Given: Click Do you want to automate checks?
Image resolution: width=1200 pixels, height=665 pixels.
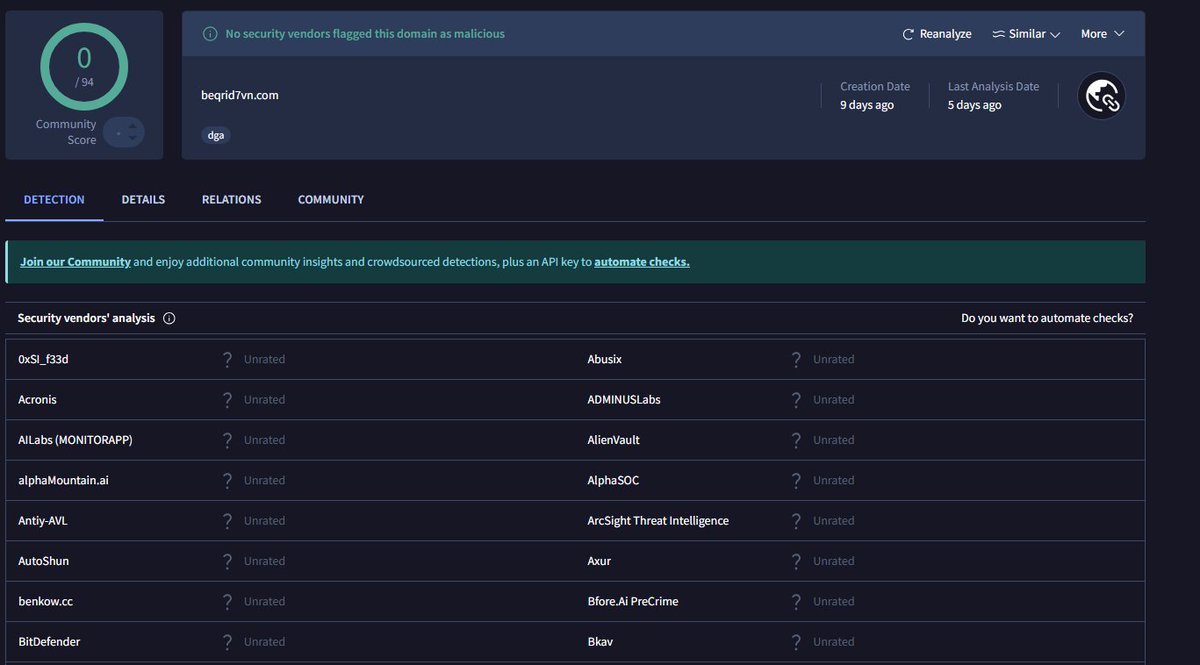Looking at the screenshot, I should pos(1047,318).
